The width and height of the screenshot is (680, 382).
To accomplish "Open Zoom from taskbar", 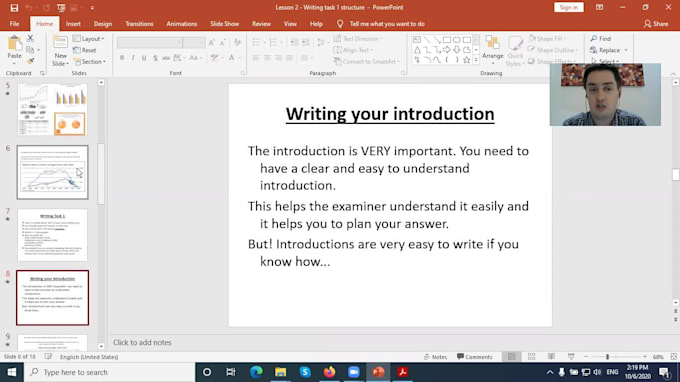I will pos(354,372).
